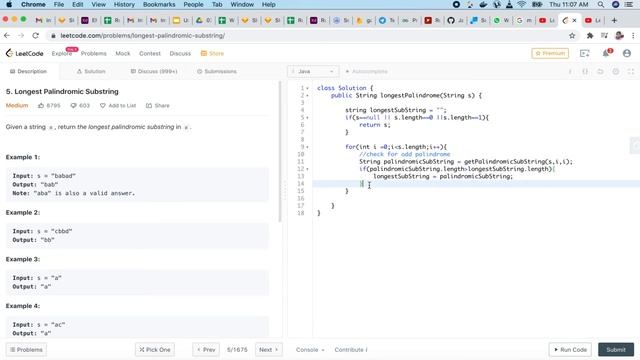This screenshot has width=640, height=360.
Task: Format code with the braces icon
Action: point(585,71)
